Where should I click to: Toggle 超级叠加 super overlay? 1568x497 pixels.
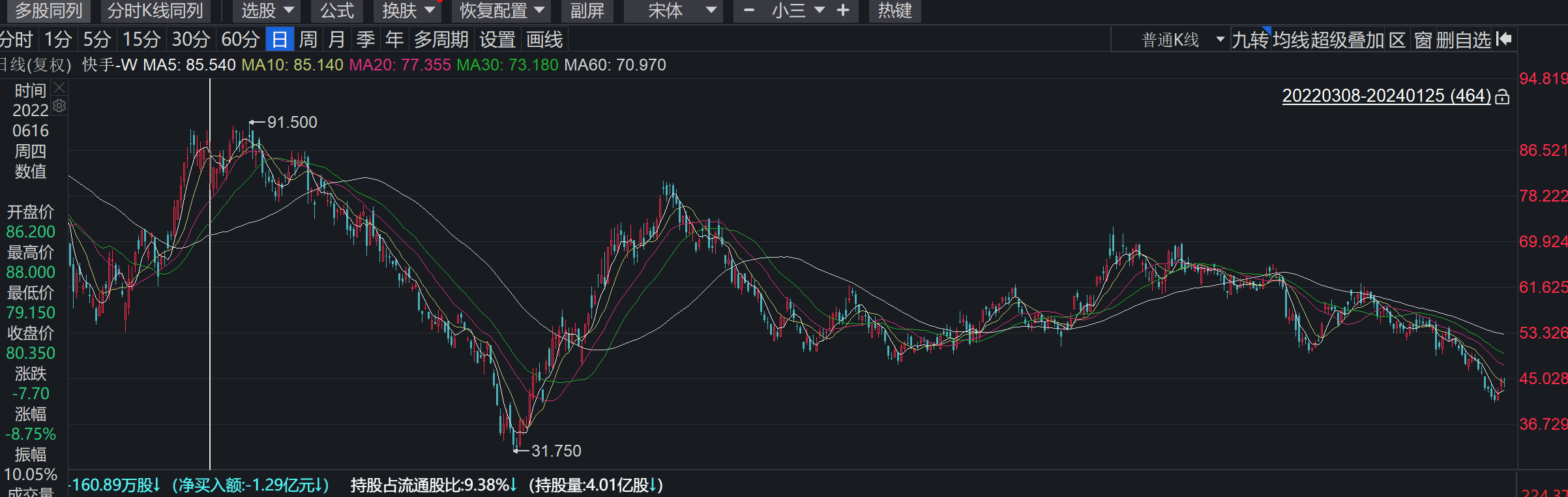click(x=1348, y=40)
